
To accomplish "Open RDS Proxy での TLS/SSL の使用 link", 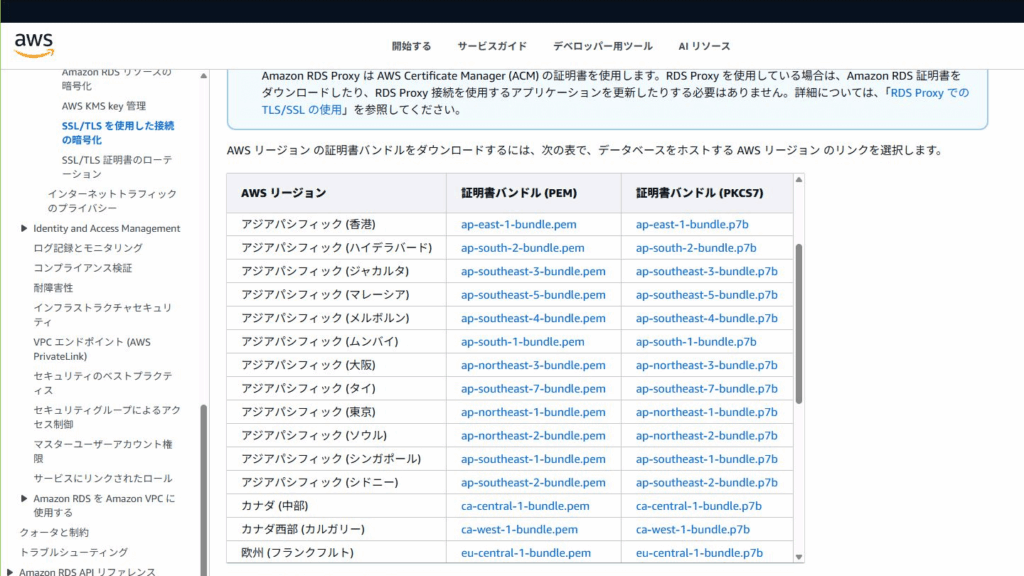I will [x=615, y=101].
